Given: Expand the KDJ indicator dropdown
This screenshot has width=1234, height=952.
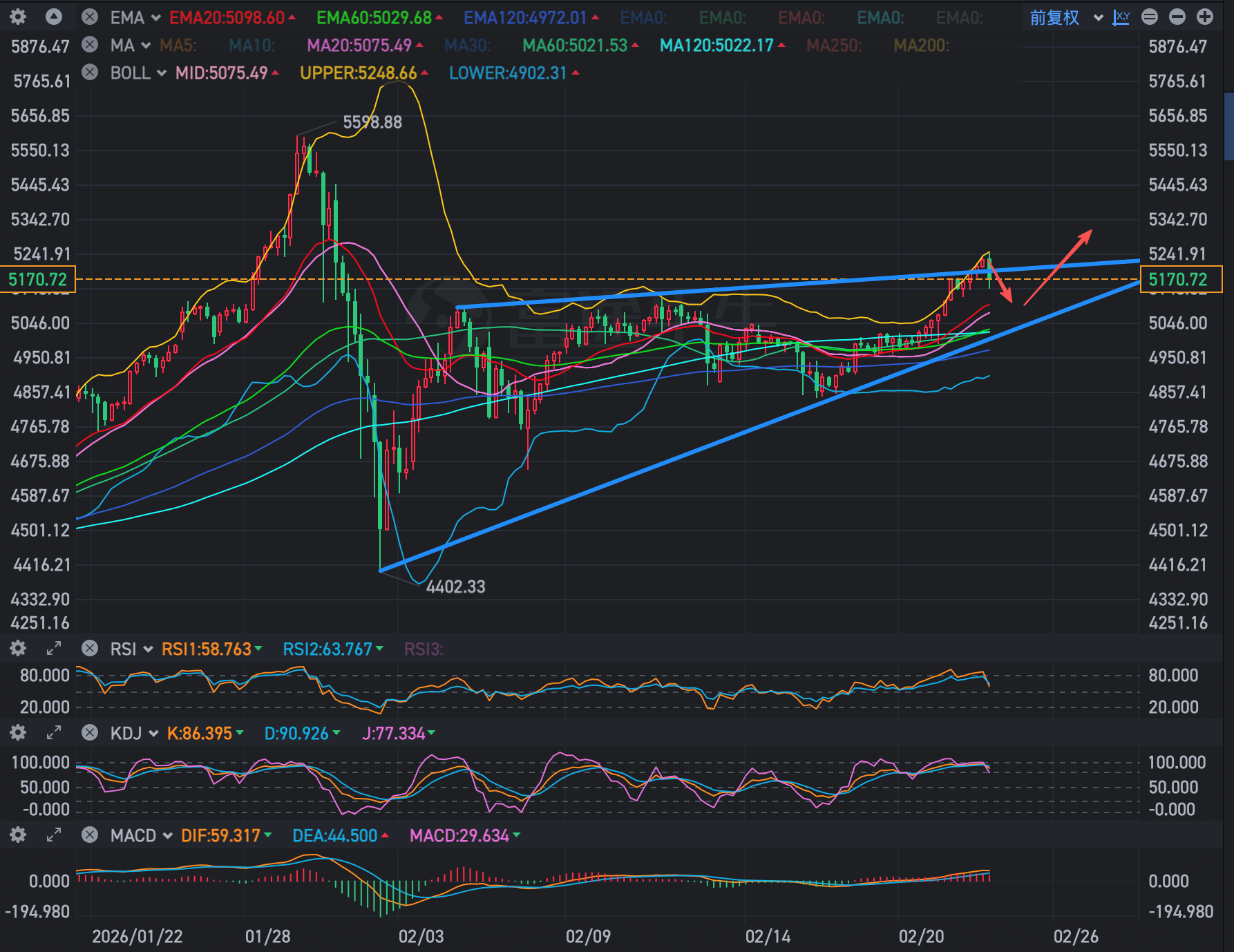Looking at the screenshot, I should click(x=153, y=734).
